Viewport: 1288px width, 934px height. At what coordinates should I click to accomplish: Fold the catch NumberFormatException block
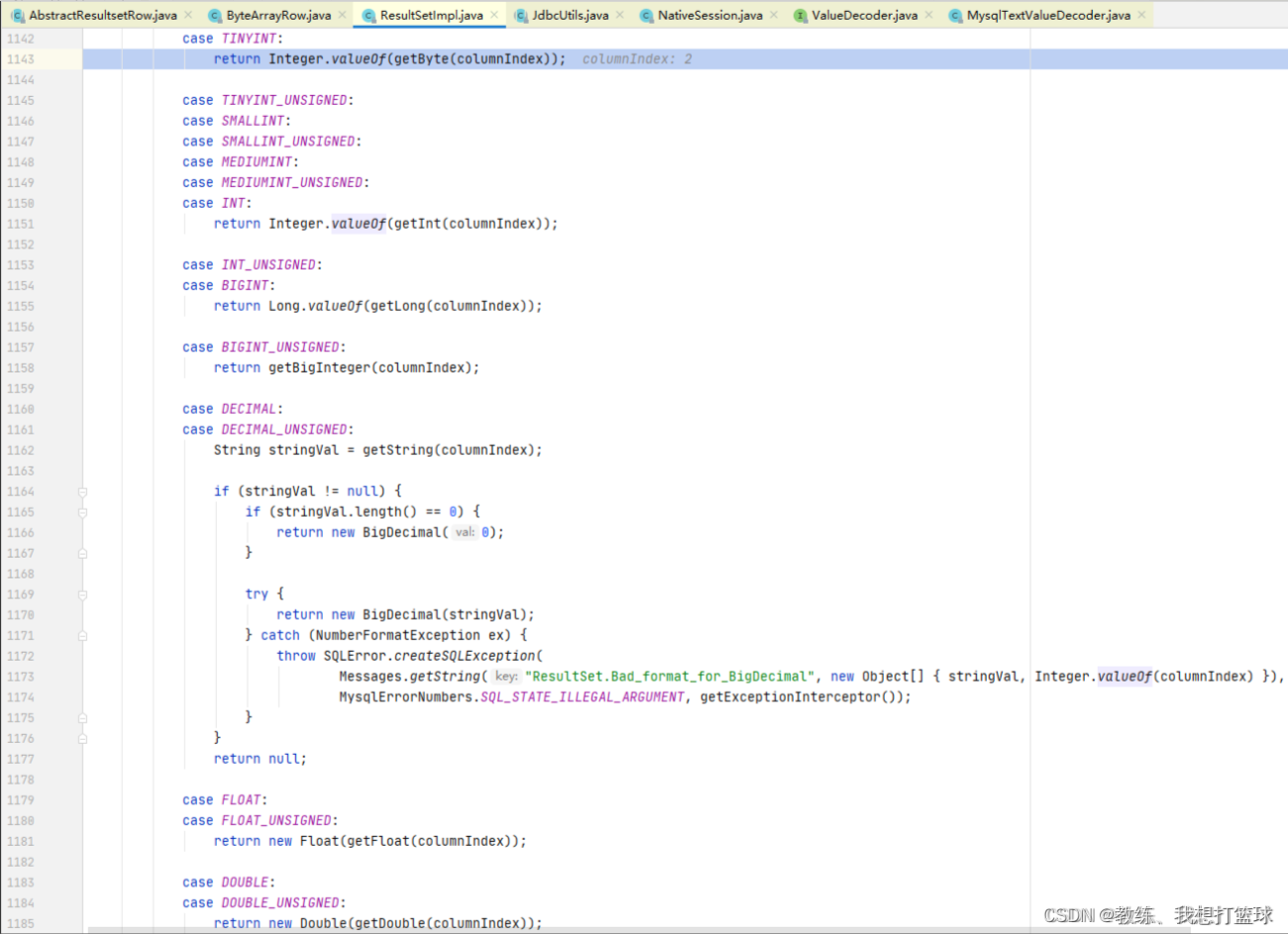(x=82, y=636)
